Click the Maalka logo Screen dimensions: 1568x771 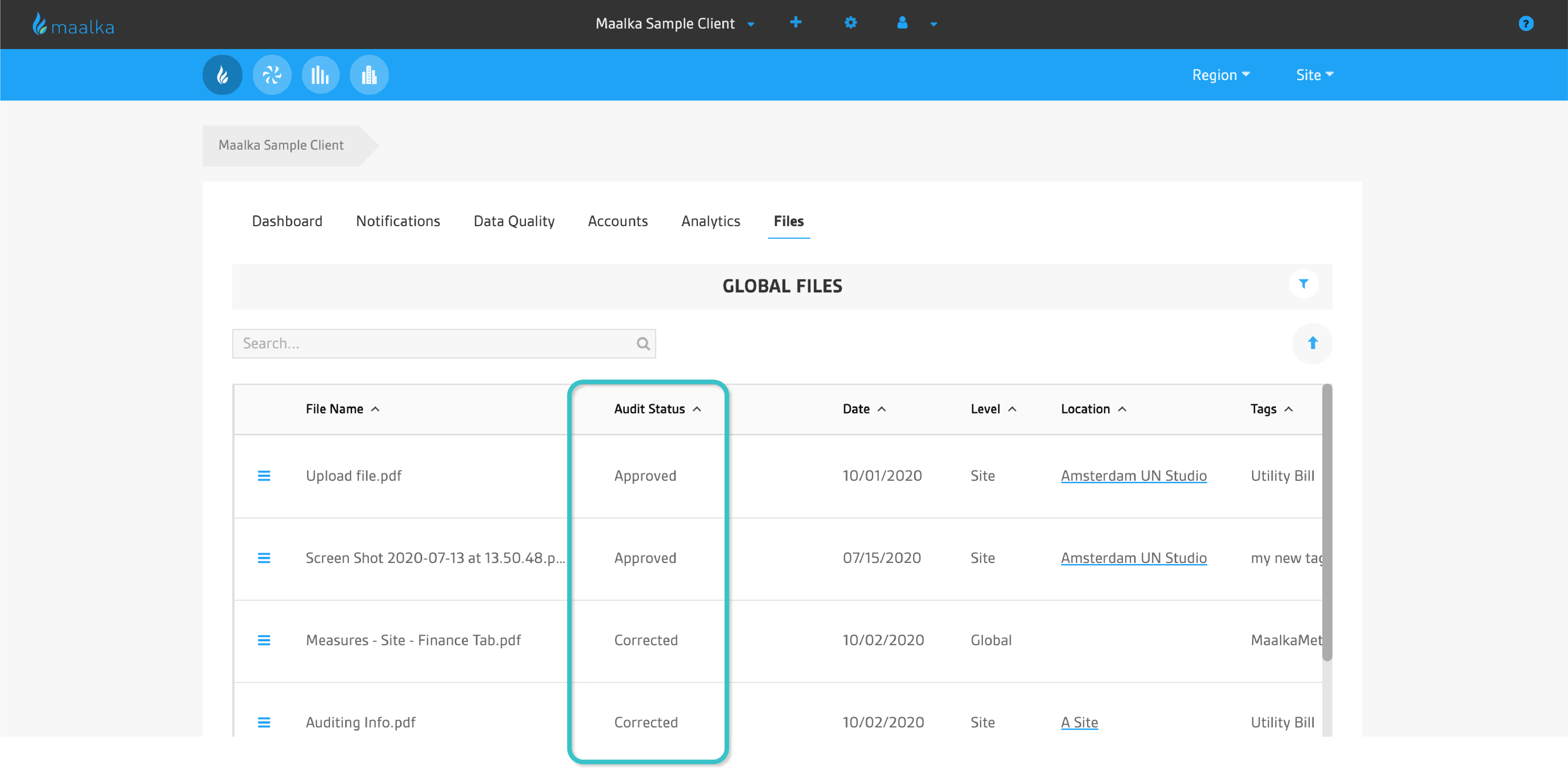click(x=73, y=24)
